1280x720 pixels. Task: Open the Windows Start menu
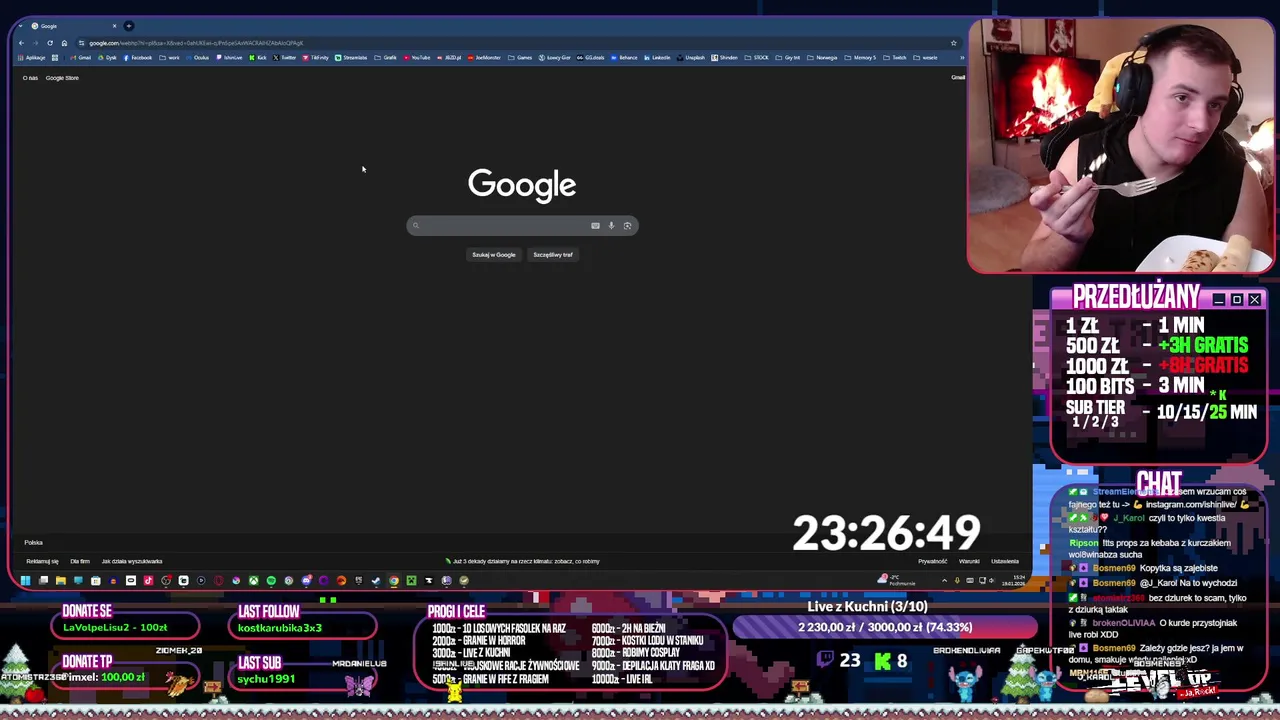pyautogui.click(x=25, y=580)
